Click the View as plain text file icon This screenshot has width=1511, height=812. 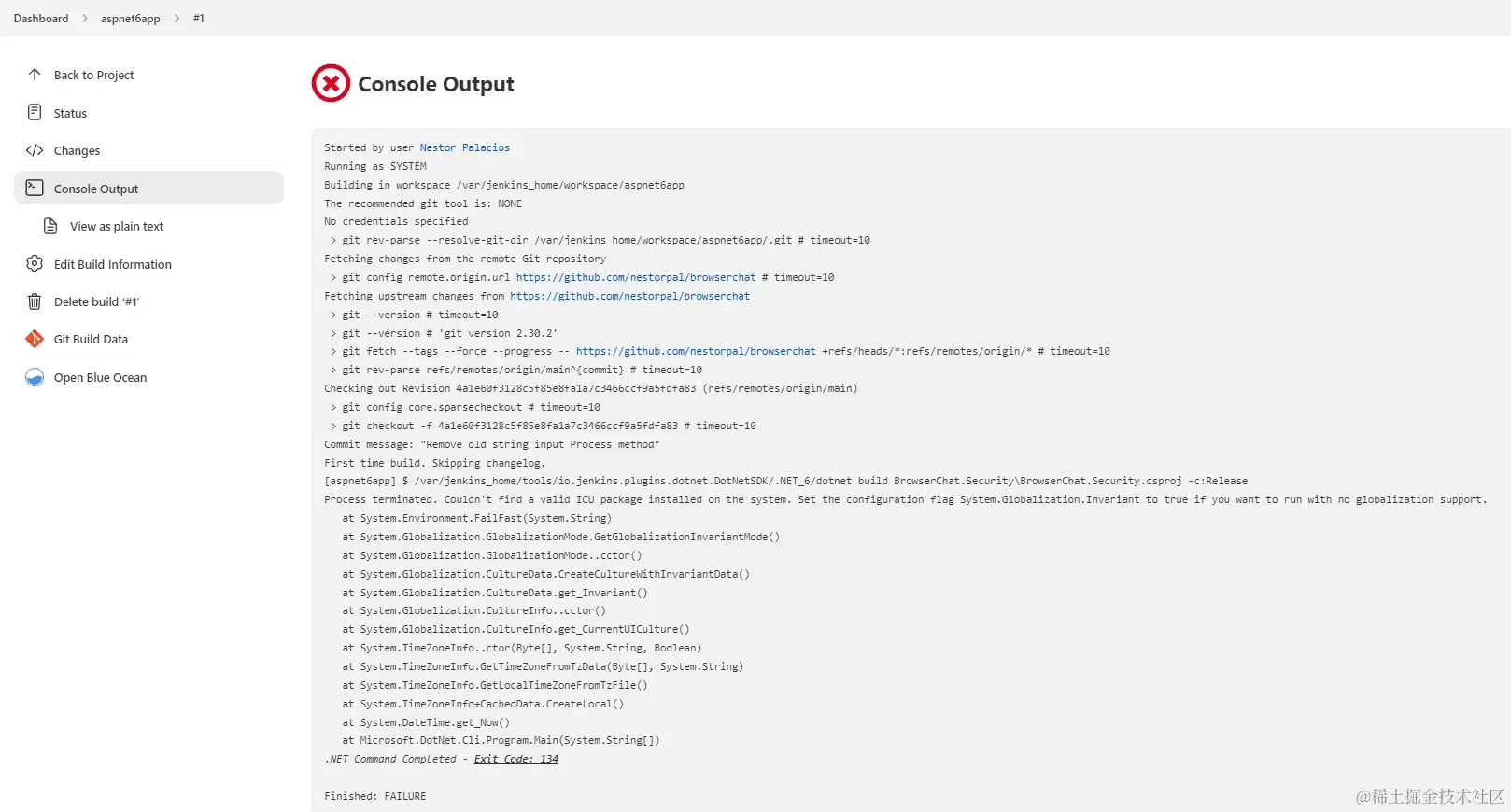(x=50, y=226)
